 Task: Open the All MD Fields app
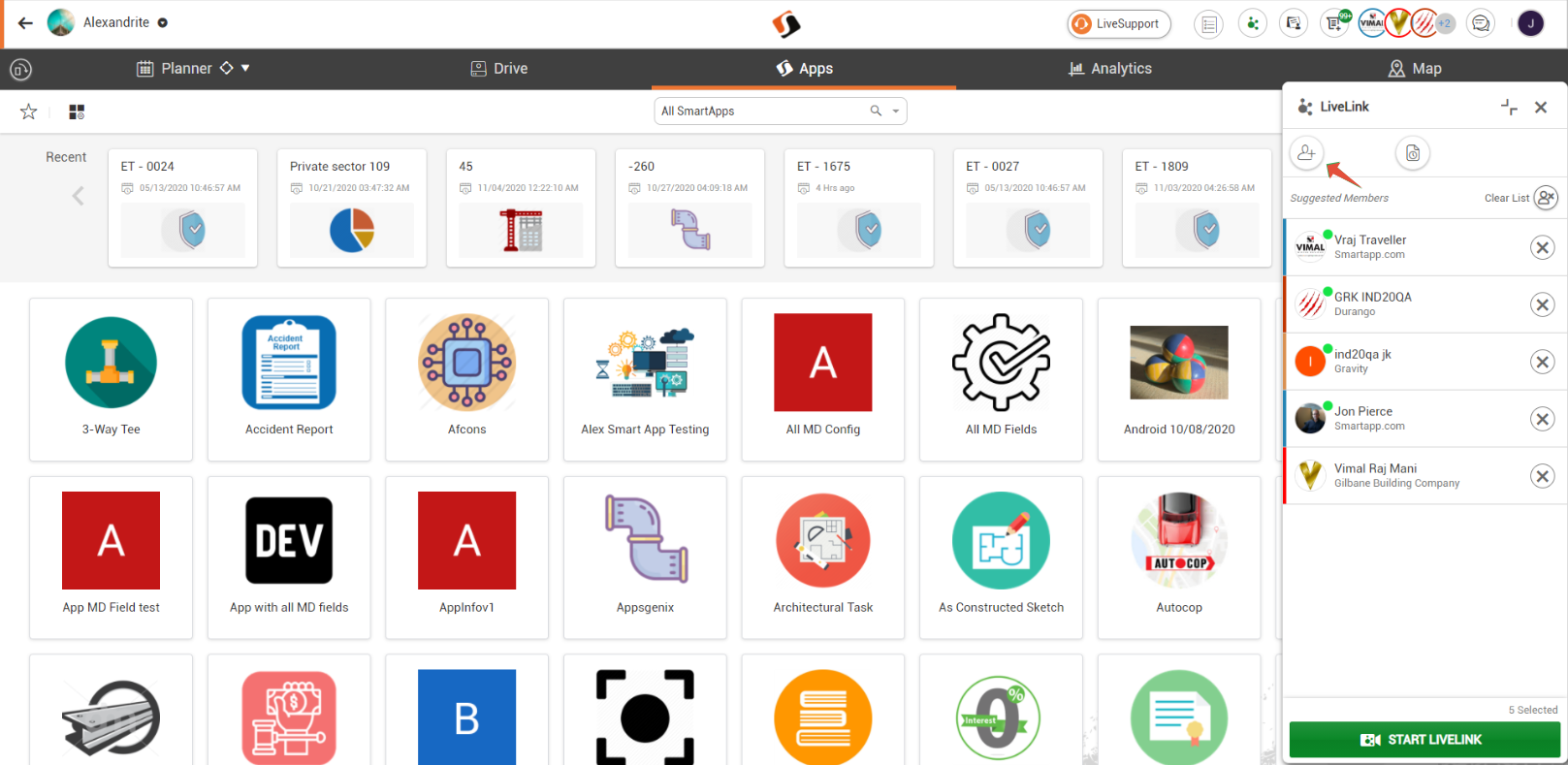[x=1001, y=379]
